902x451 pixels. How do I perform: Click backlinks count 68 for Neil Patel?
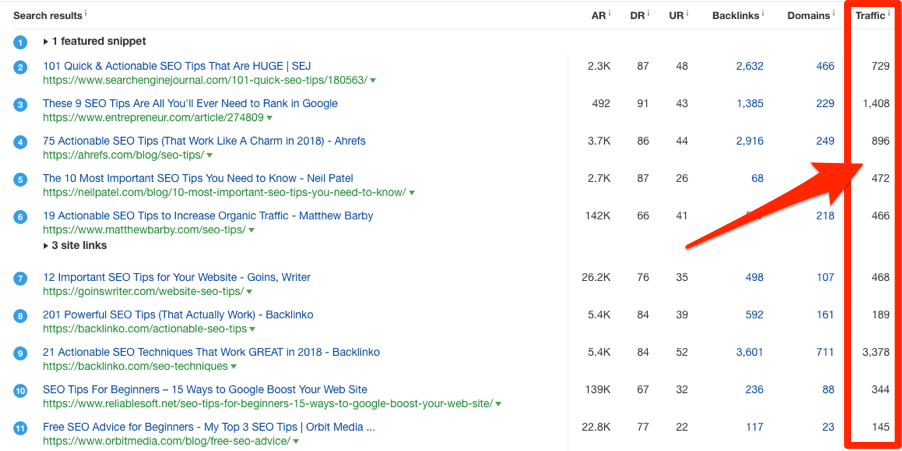tap(757, 179)
